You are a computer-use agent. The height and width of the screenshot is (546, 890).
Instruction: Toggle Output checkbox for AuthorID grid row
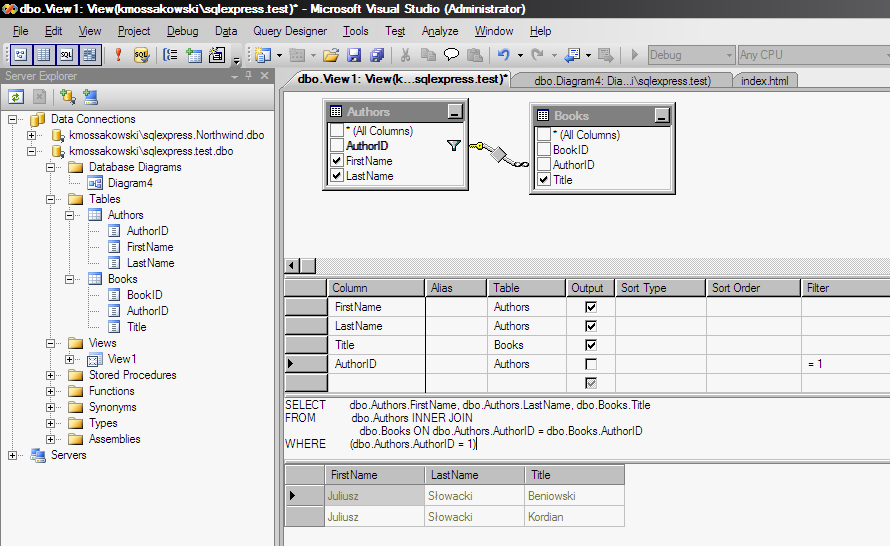pyautogui.click(x=591, y=364)
